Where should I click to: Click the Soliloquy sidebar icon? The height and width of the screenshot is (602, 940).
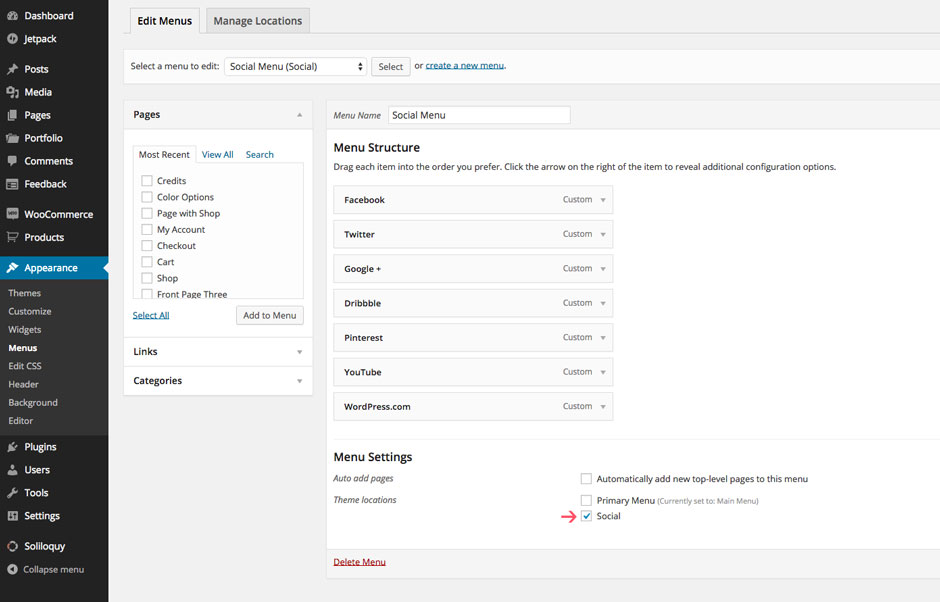[12, 546]
